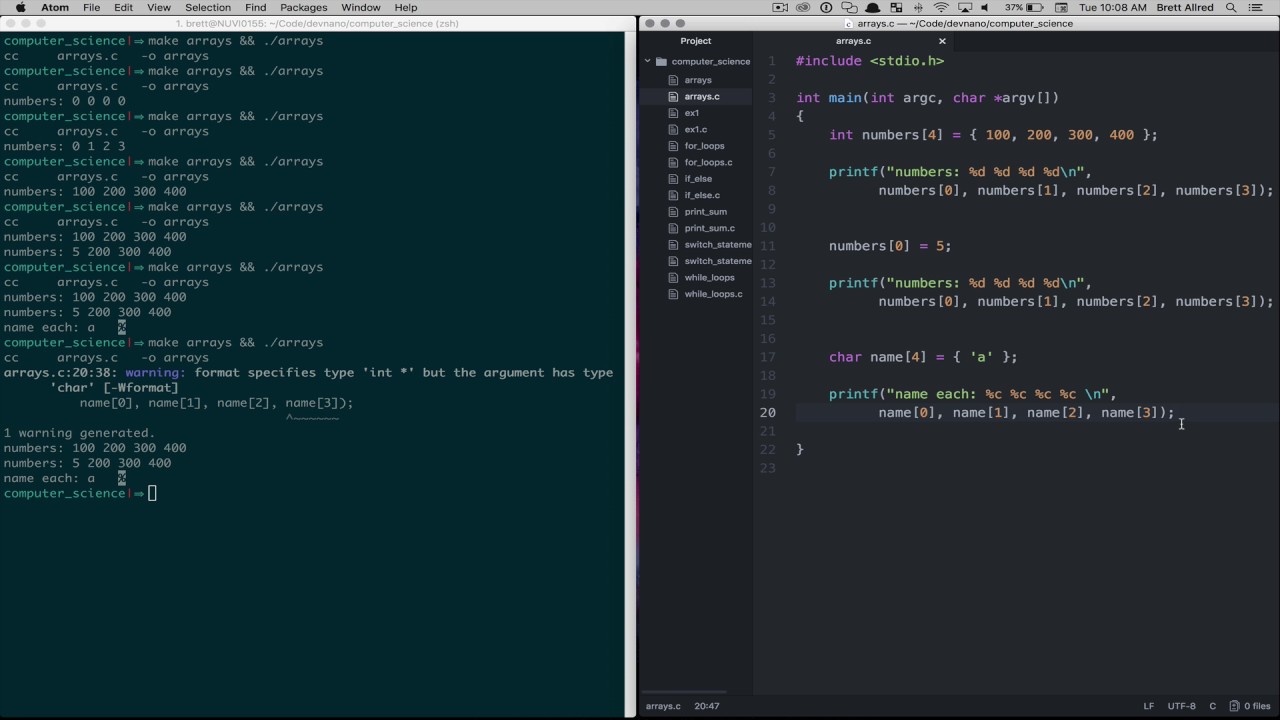Open the Selection menu
Screen dimensions: 1280x720
tap(208, 8)
